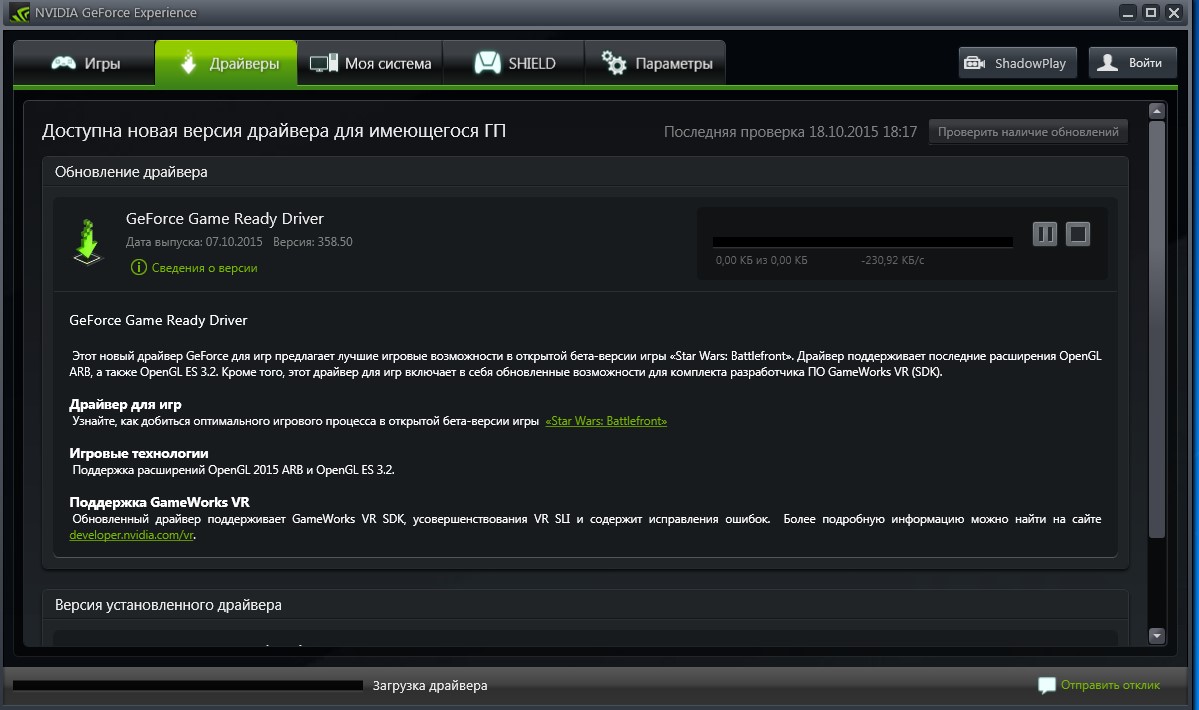Click the green driver download arrow icon

click(88, 242)
